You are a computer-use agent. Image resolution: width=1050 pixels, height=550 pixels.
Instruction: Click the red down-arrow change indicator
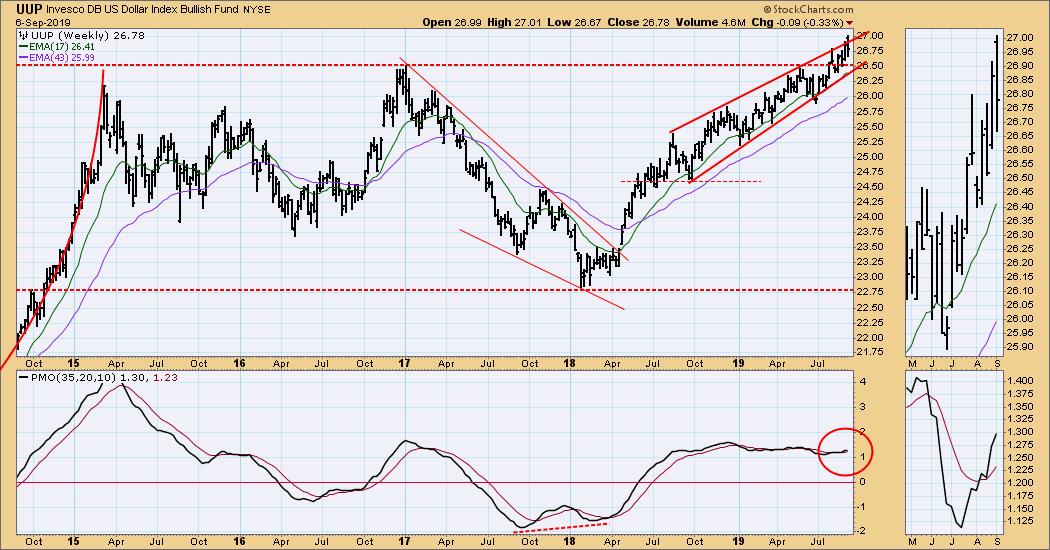(850, 23)
